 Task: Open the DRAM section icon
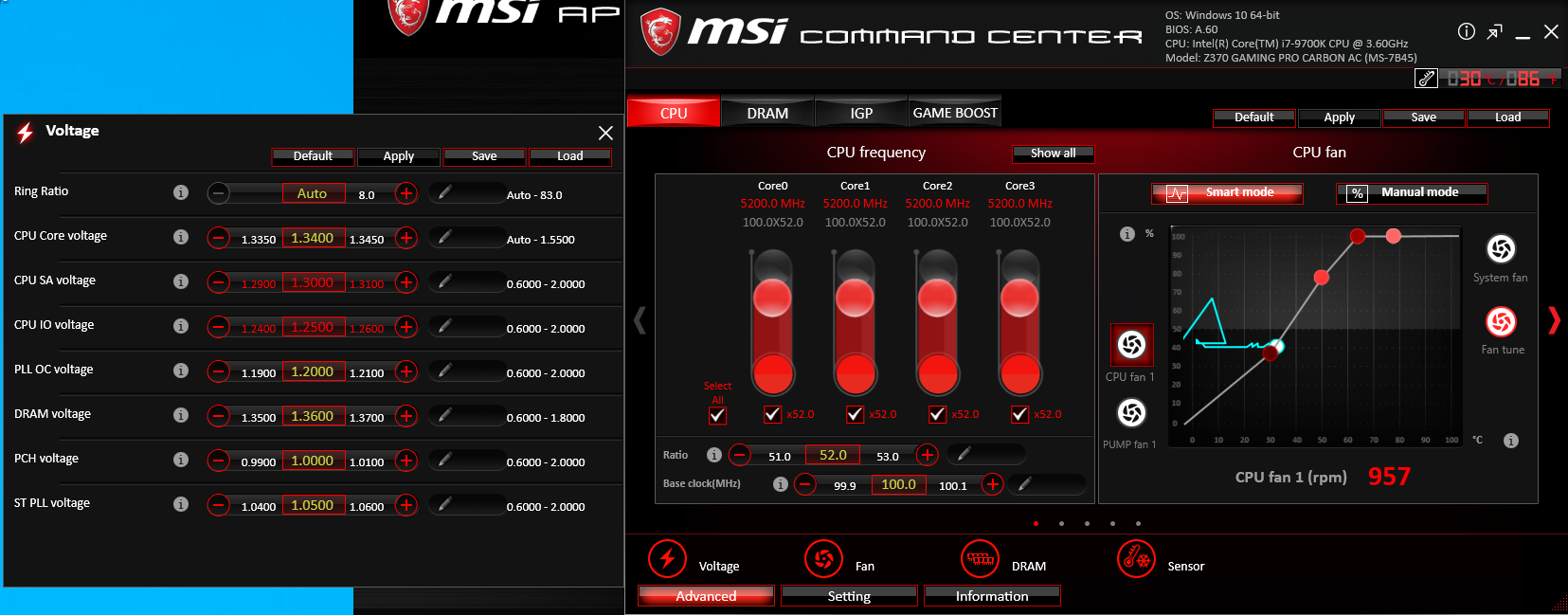[980, 558]
